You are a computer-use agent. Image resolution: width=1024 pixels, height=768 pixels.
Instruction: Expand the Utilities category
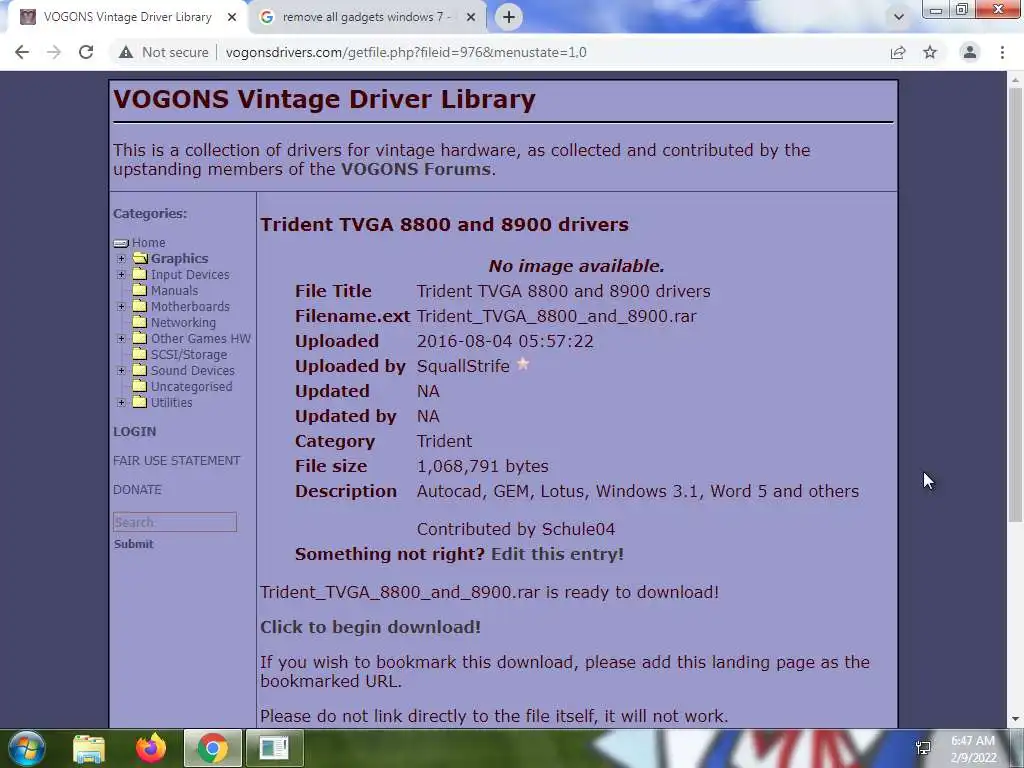coord(121,403)
